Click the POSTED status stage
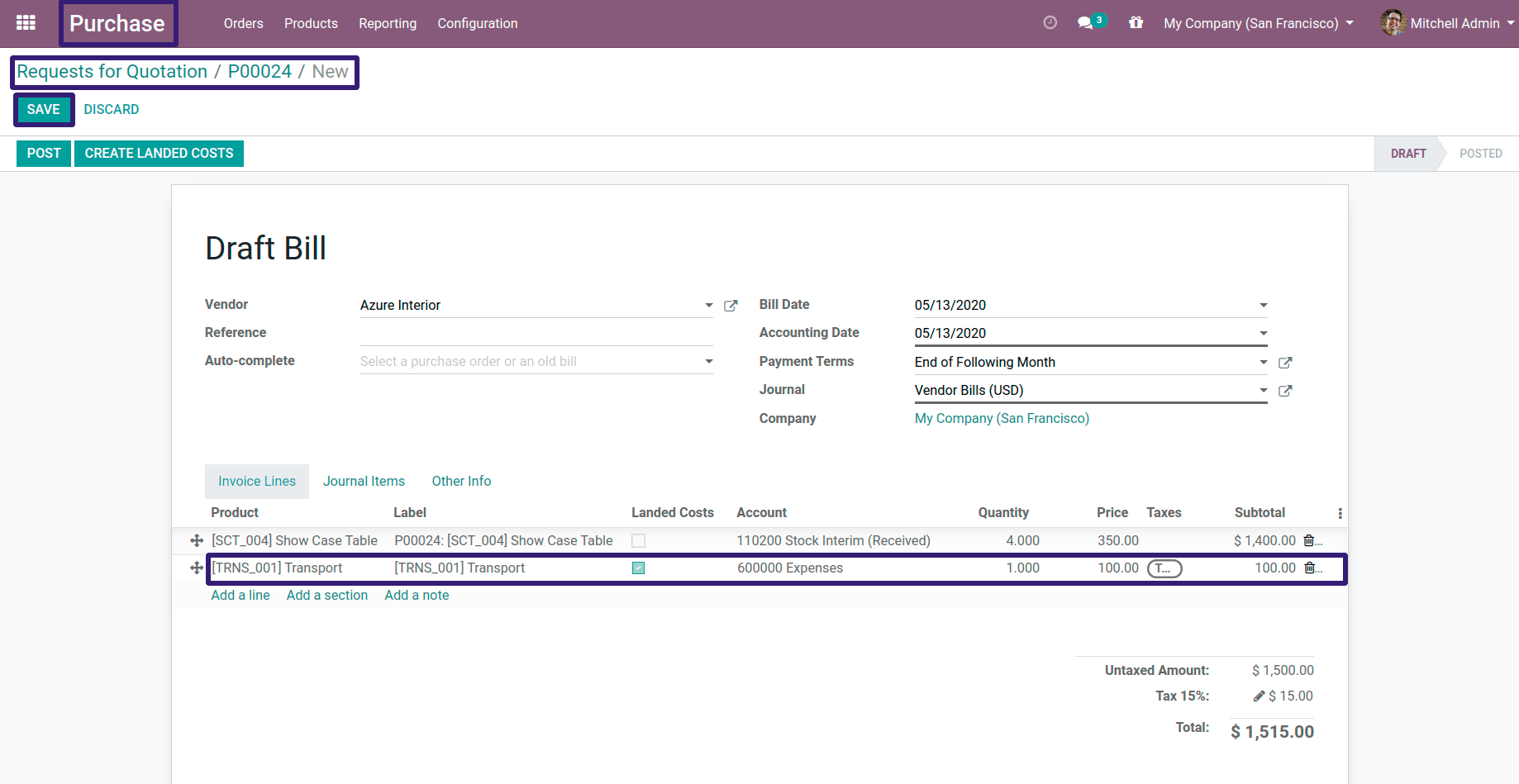 pos(1480,154)
